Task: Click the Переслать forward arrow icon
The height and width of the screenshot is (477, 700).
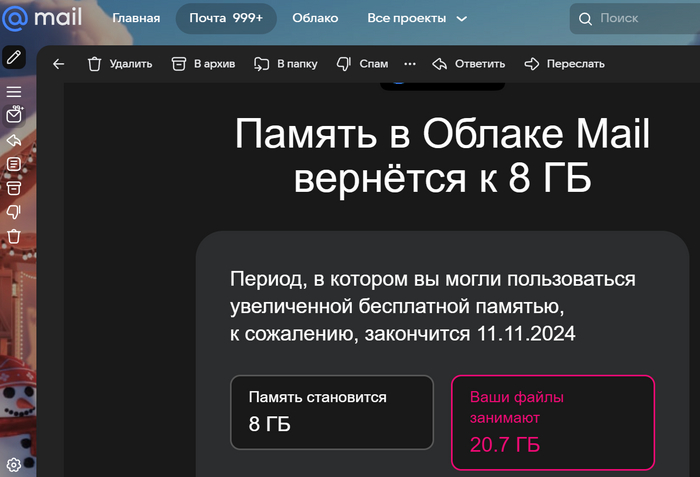Action: pyautogui.click(x=532, y=64)
